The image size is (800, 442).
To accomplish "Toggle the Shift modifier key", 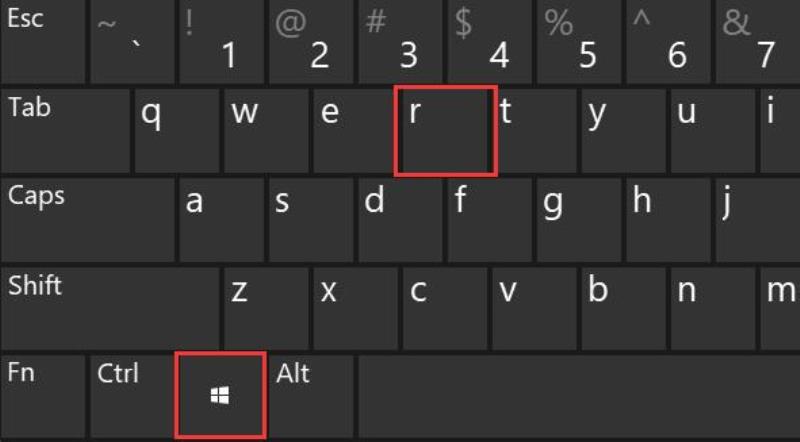I will click(110, 308).
